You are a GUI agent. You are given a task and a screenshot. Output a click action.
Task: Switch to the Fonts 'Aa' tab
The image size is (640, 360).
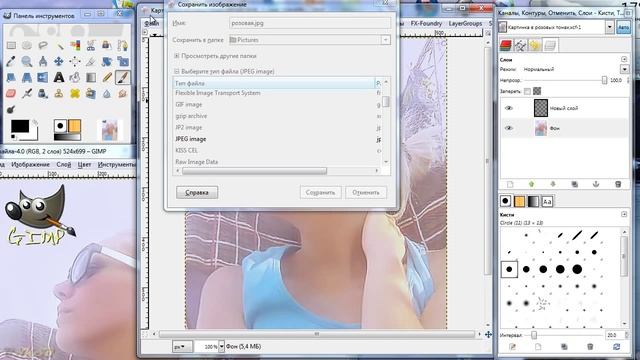[x=547, y=201]
